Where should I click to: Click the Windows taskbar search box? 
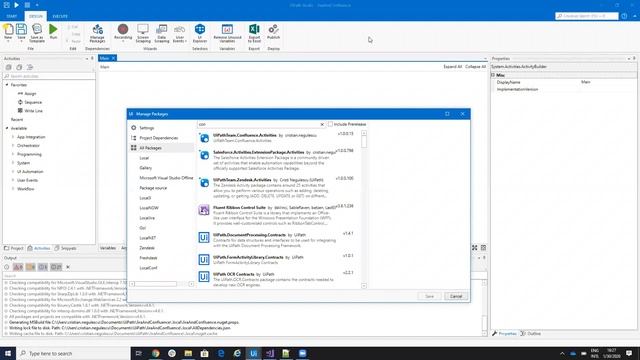73,353
